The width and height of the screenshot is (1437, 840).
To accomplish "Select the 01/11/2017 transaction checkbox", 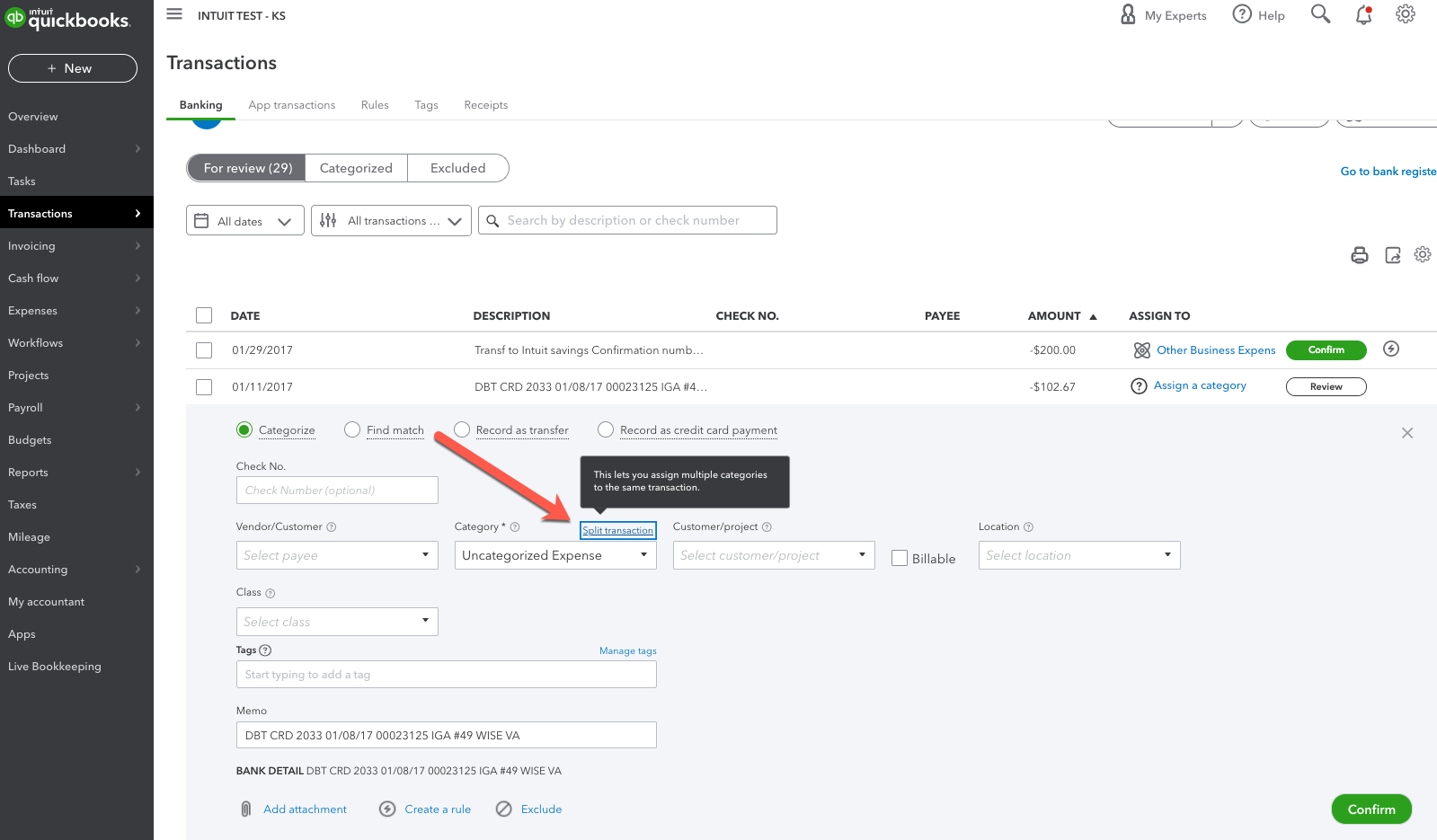I will (x=204, y=387).
